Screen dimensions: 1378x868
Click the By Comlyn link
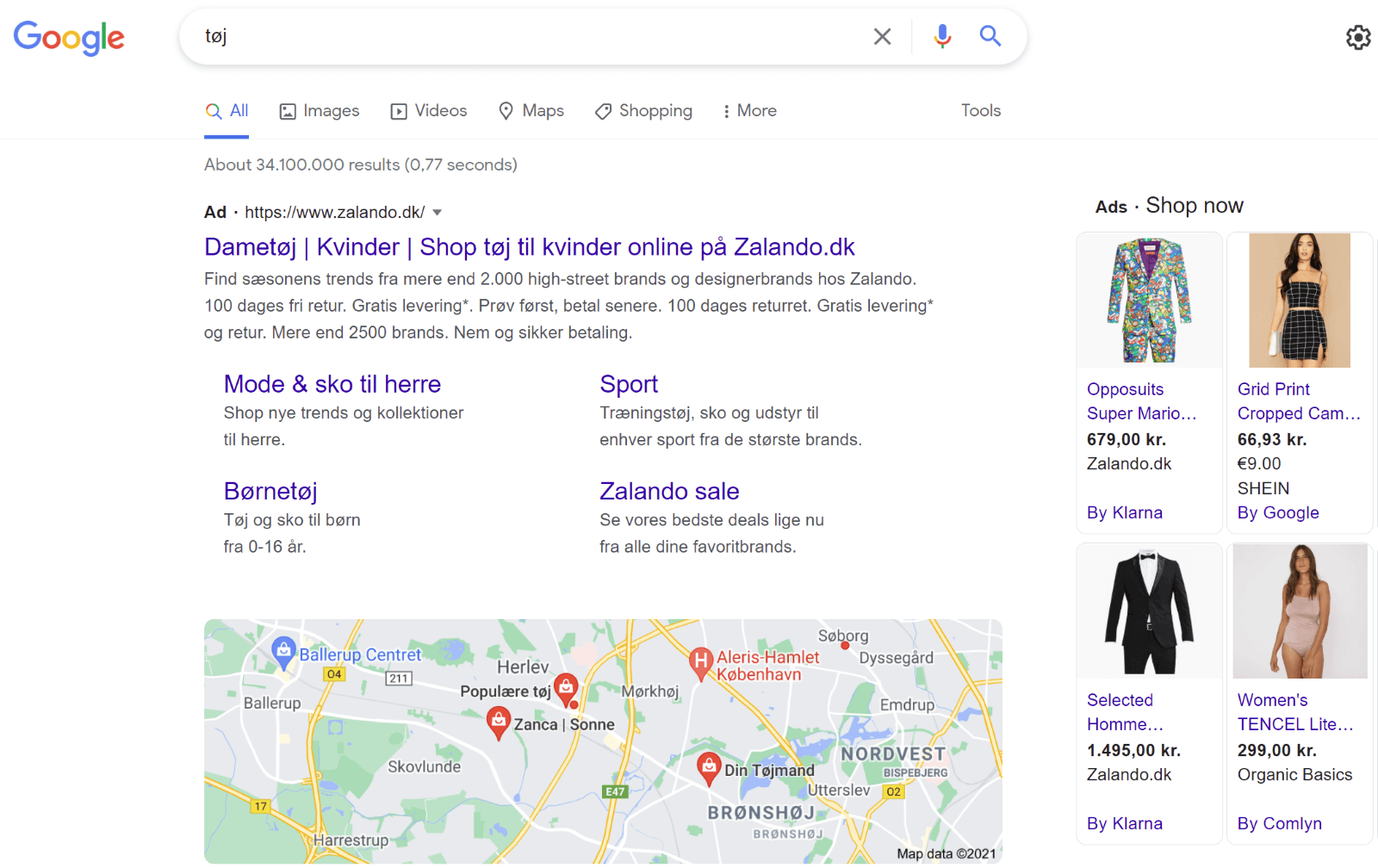click(x=1280, y=824)
